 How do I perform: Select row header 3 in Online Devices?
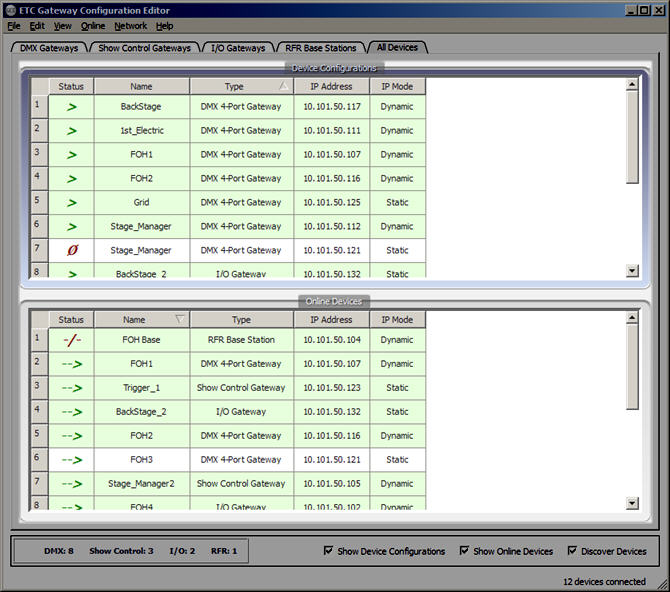[40, 388]
